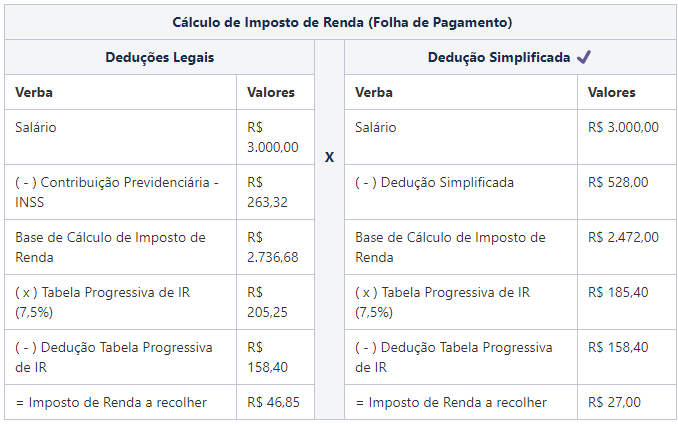Click the table title Cálculo de Imposto de Renda
Screen dimensions: 678x424
[x=342, y=21]
